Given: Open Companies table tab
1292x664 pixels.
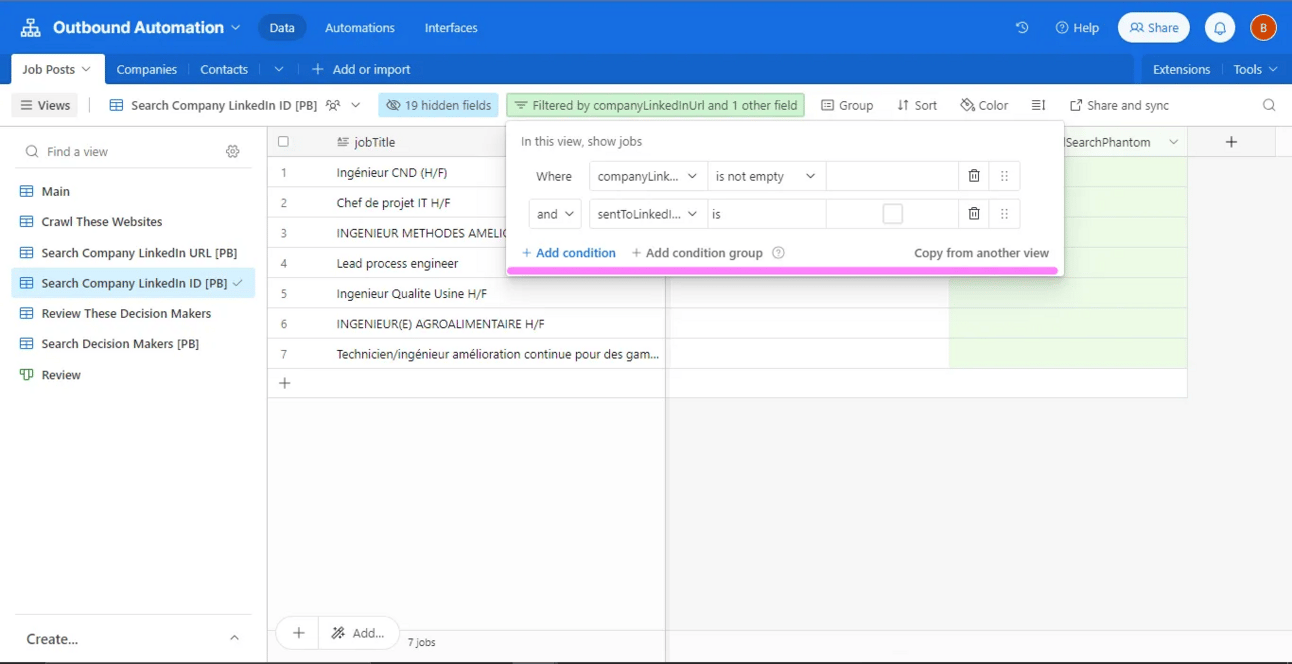Looking at the screenshot, I should 147,69.
